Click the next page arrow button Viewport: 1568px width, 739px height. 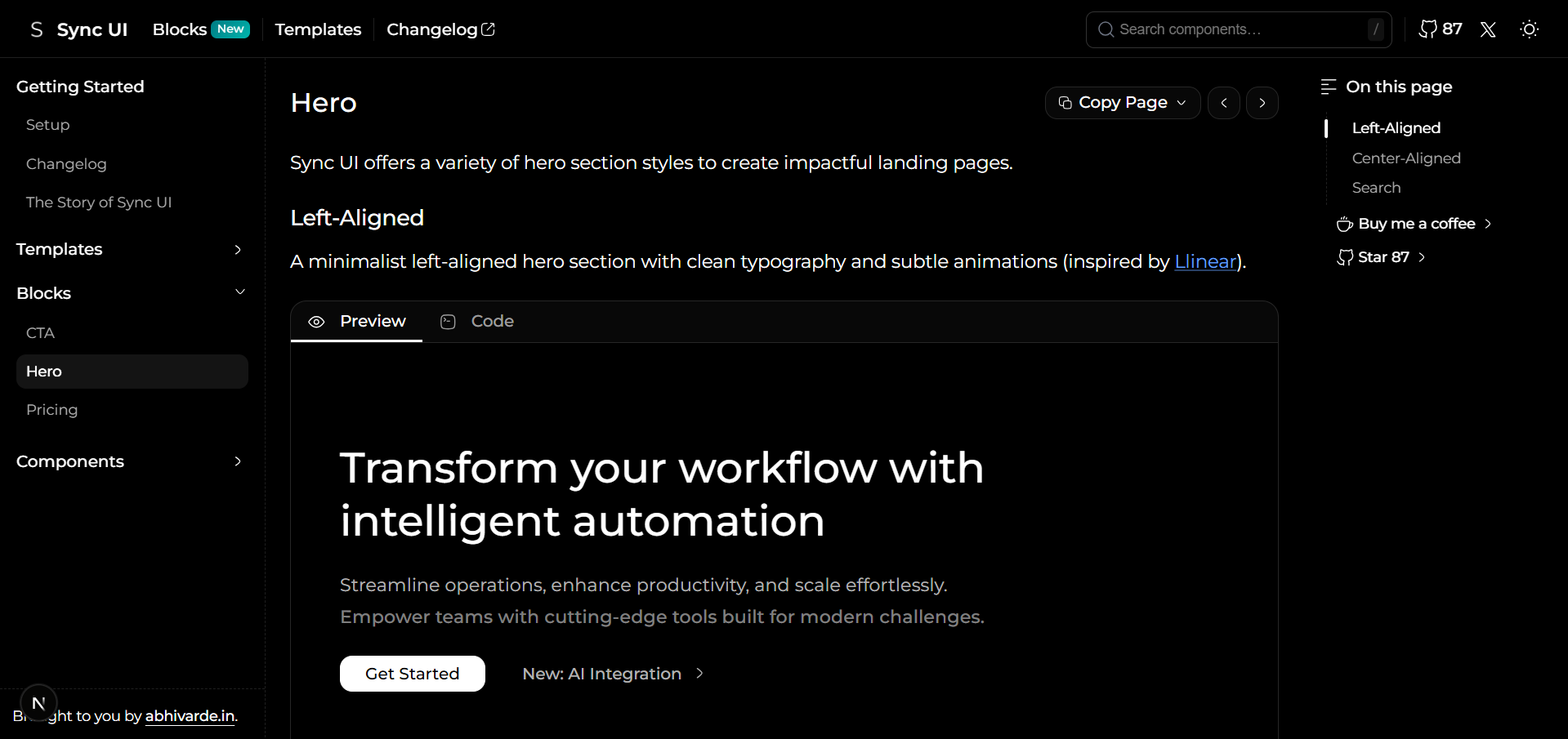[1262, 103]
